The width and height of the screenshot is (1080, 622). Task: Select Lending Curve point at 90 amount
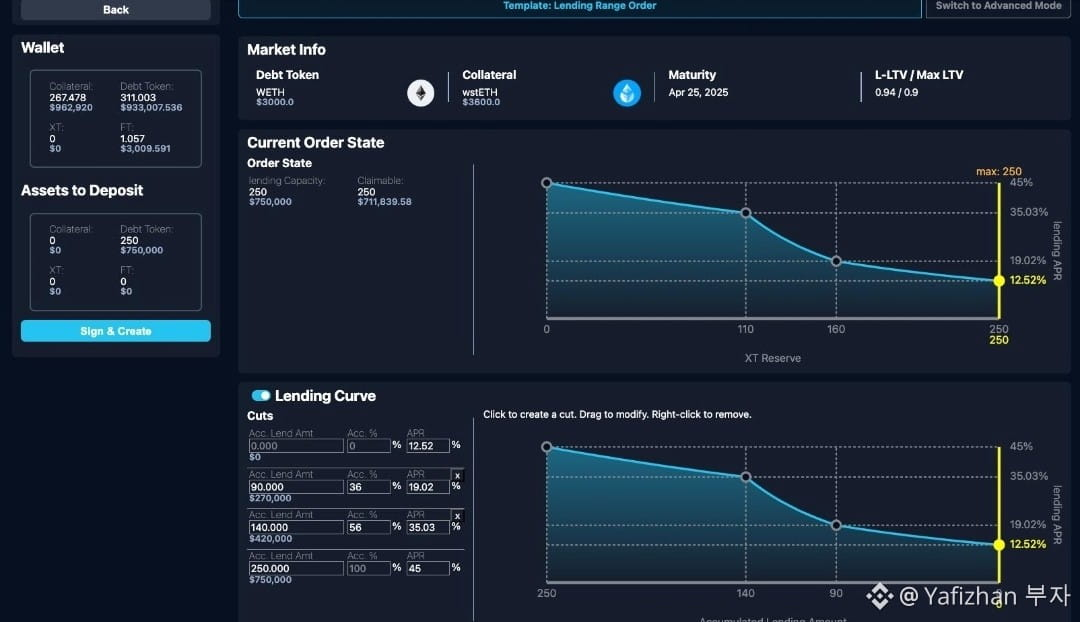coord(836,525)
